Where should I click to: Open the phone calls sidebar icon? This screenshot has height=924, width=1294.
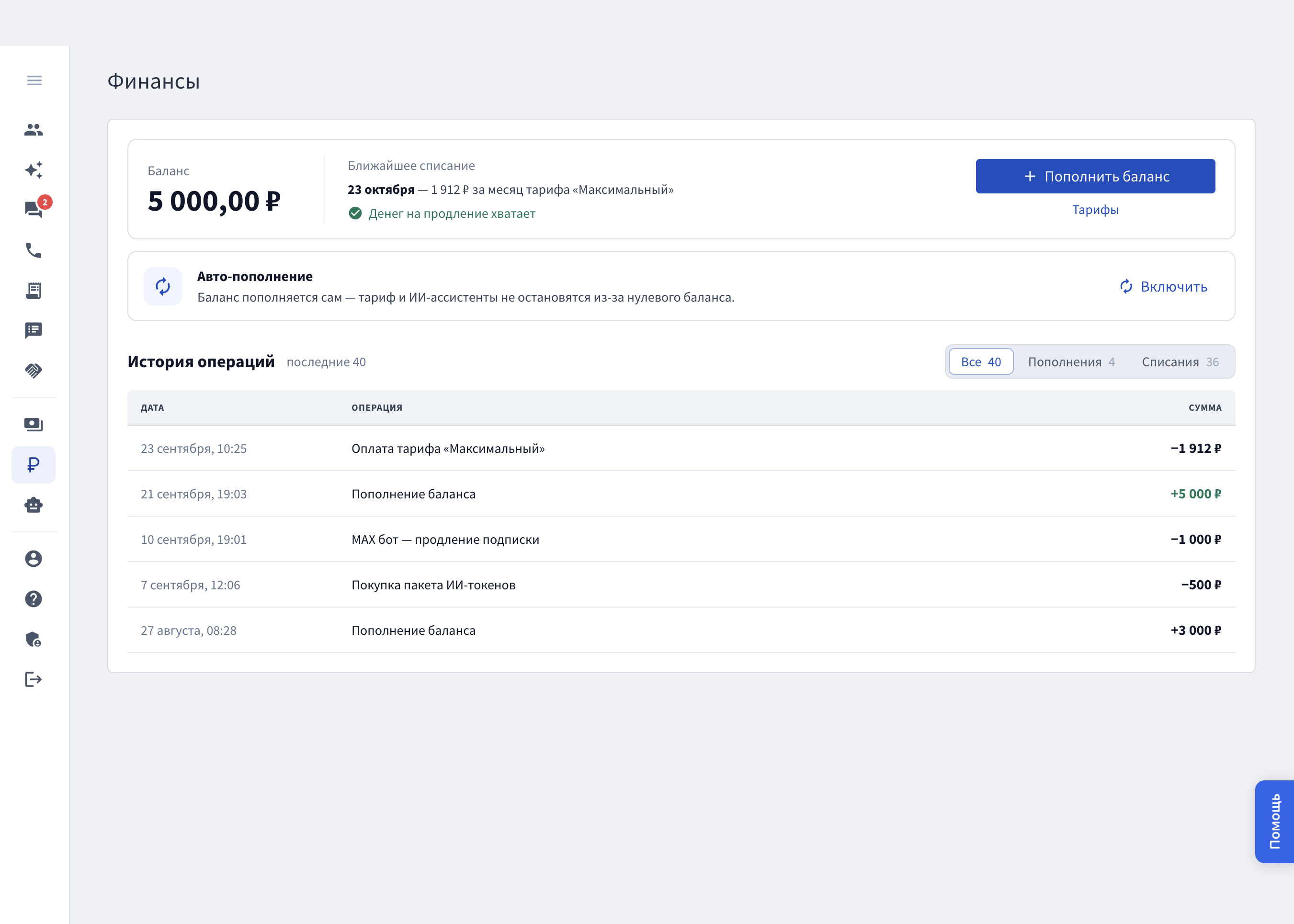(x=34, y=250)
